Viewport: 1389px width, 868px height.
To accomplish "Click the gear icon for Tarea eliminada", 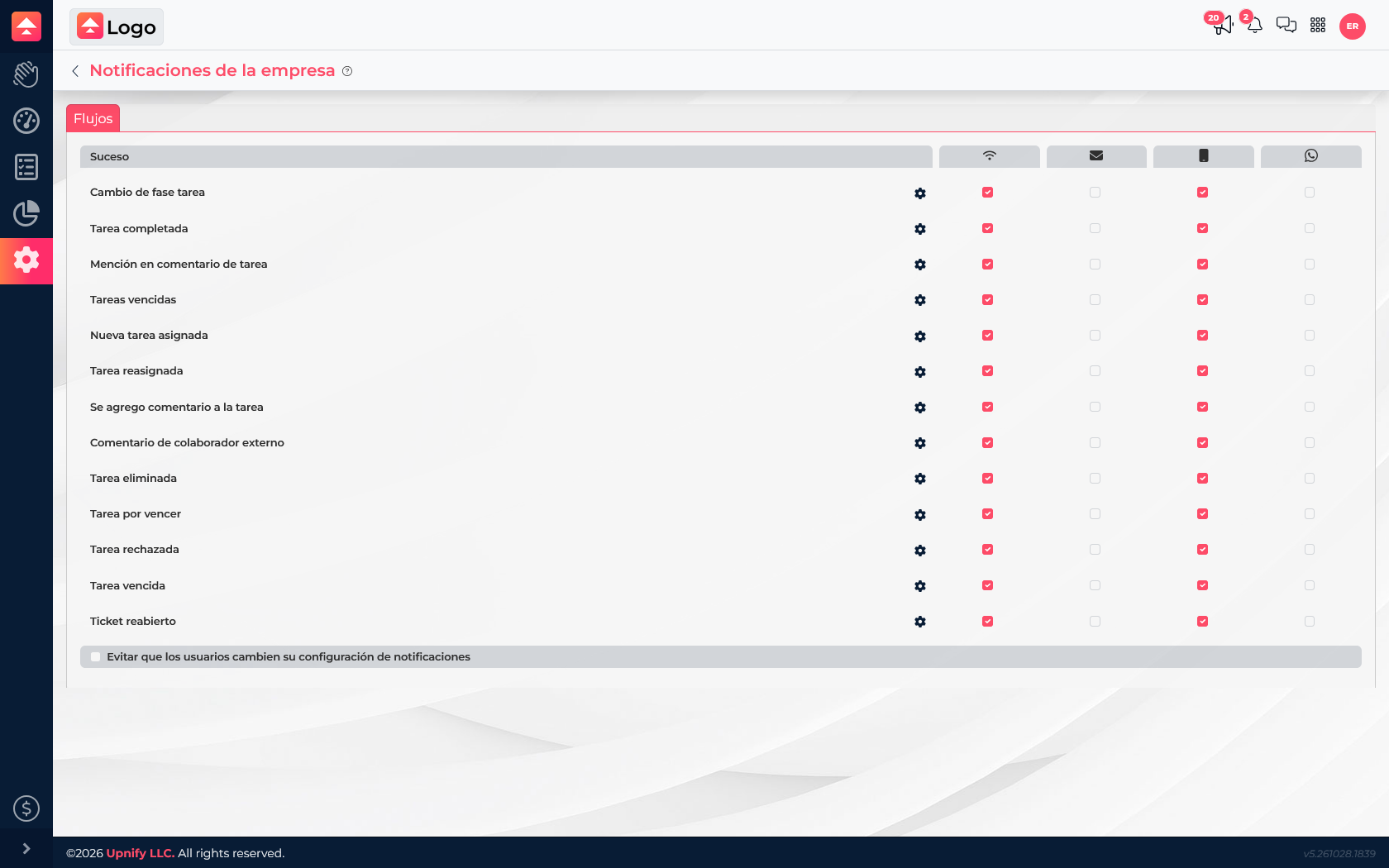I will (920, 479).
